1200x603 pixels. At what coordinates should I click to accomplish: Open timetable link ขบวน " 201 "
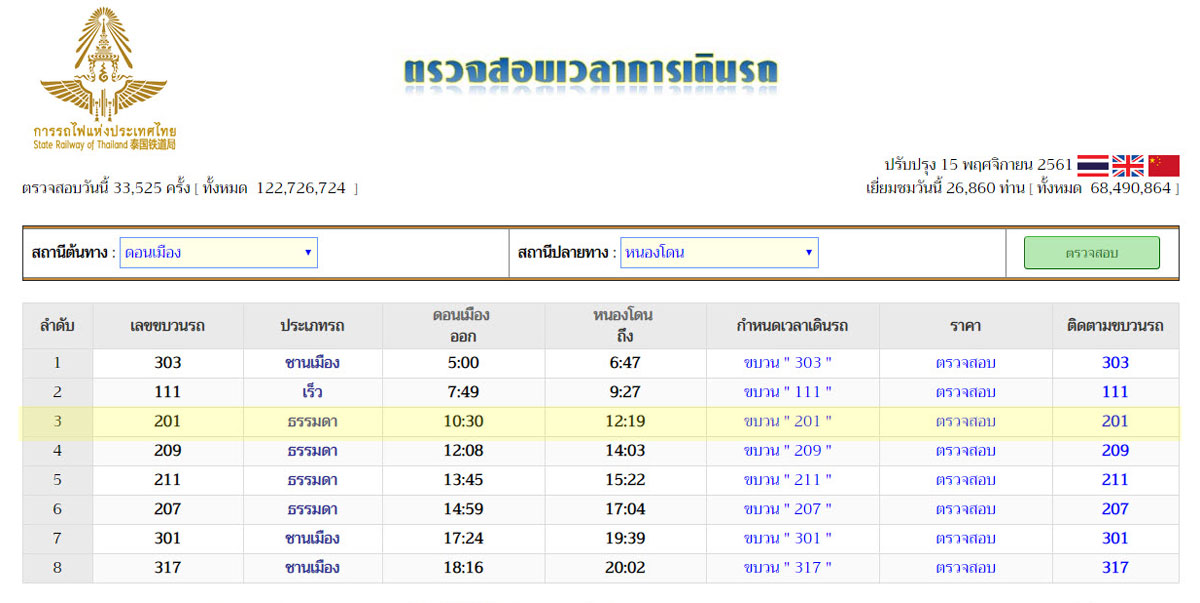point(788,421)
